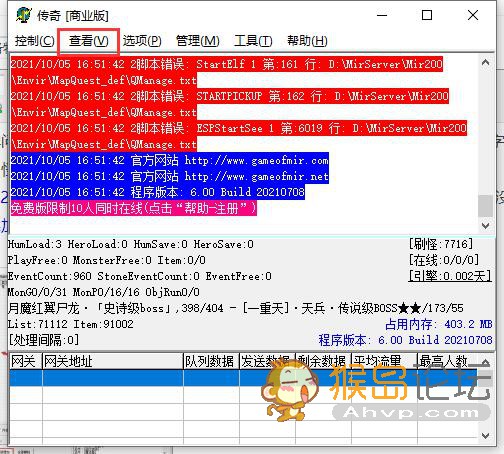This screenshot has height=454, width=504.
Task: Click gateway table scrollbar down arrow
Action: pyautogui.click(x=486, y=436)
